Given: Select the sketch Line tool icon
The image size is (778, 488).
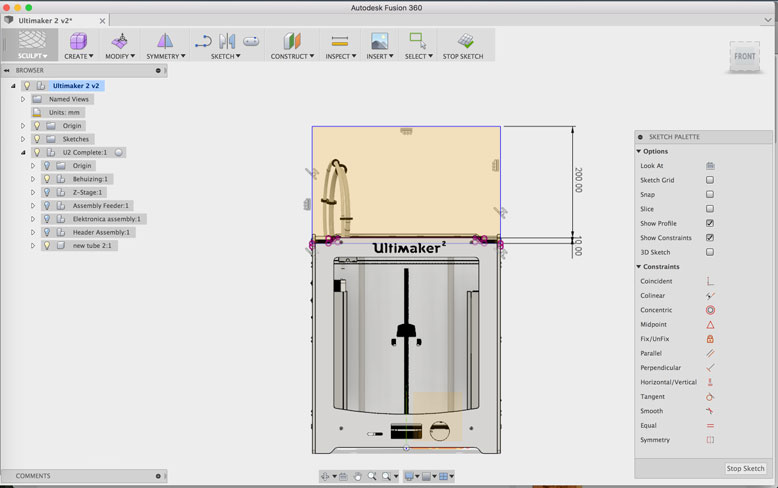Looking at the screenshot, I should tap(203, 41).
